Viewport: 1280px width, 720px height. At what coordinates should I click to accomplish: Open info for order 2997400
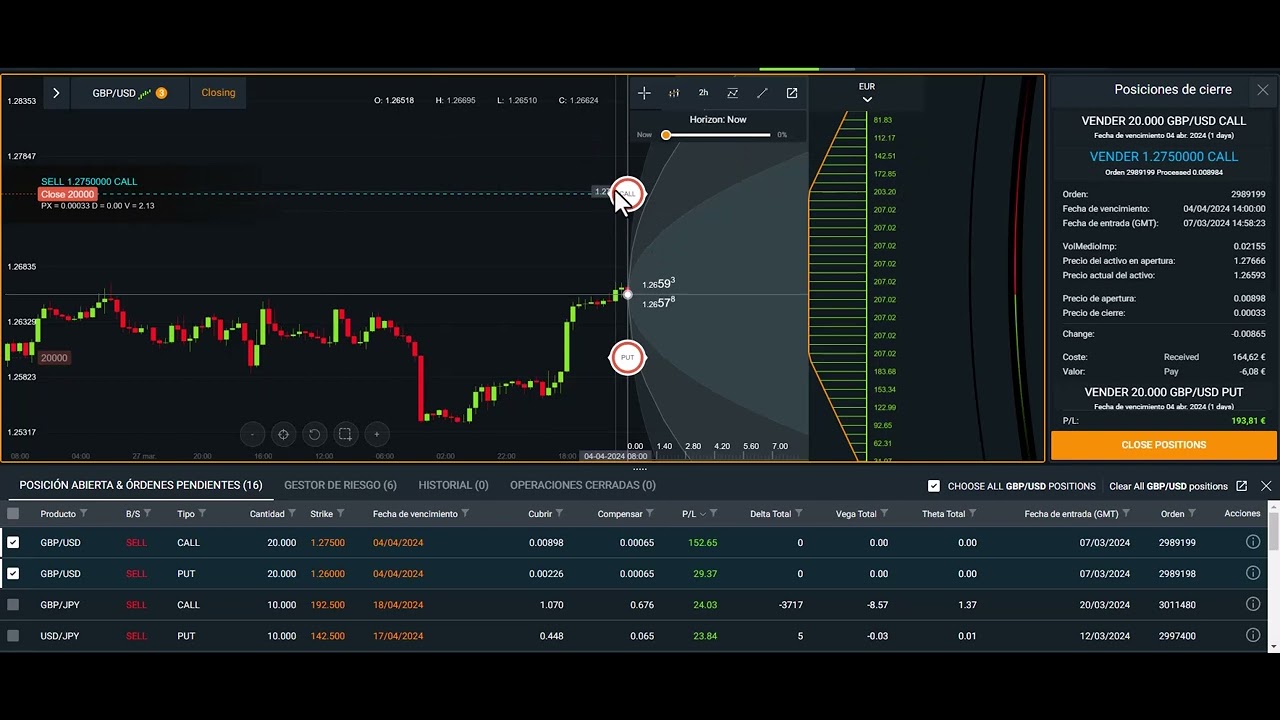tap(1253, 635)
